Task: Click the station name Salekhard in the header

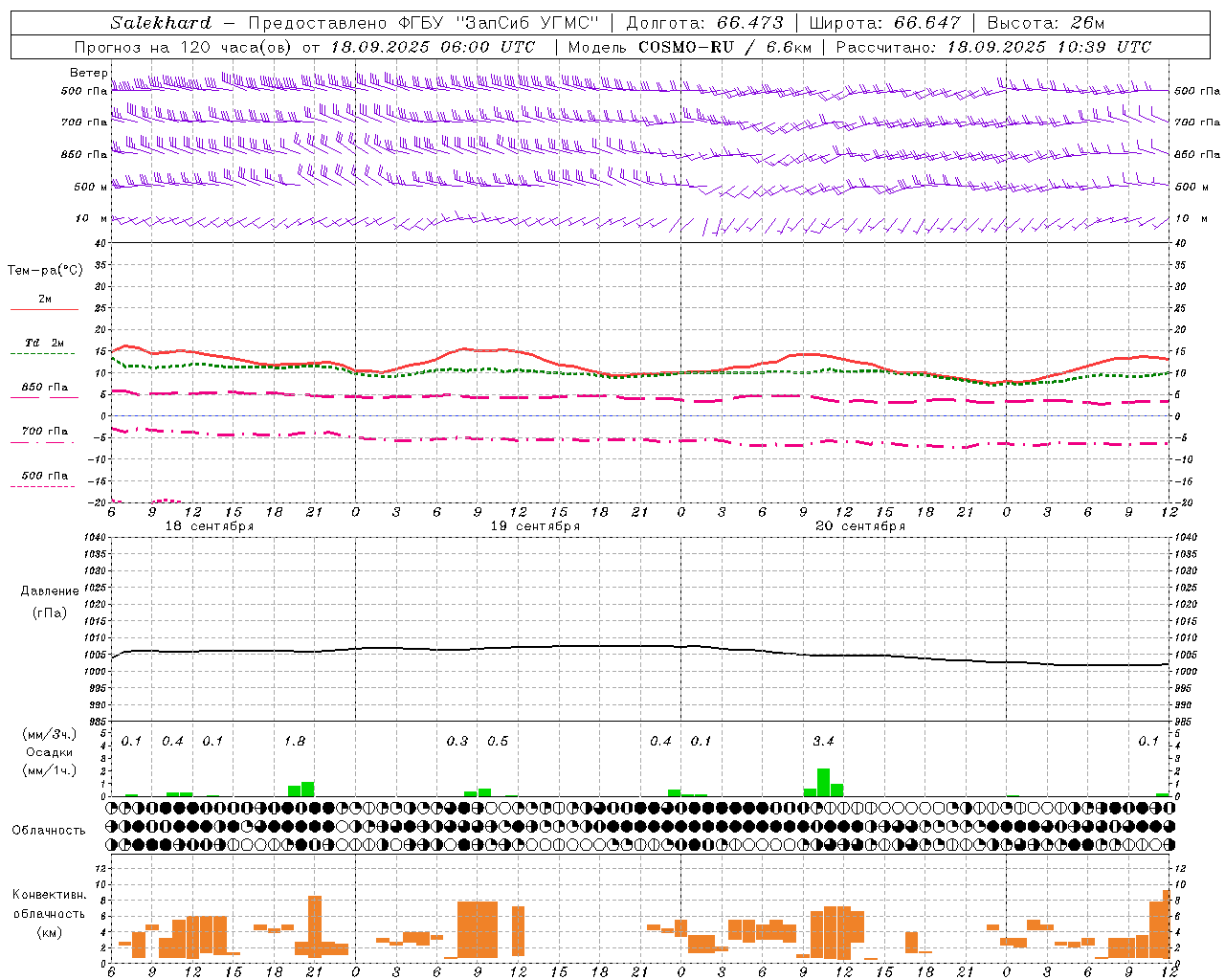Action: [x=161, y=23]
